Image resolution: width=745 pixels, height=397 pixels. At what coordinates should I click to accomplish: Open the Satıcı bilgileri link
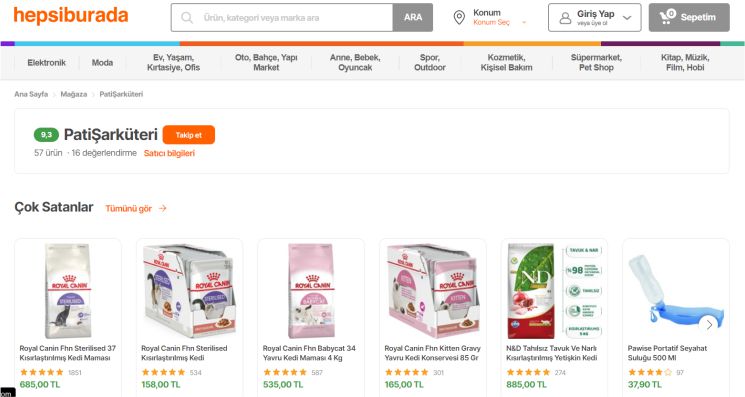[169, 153]
